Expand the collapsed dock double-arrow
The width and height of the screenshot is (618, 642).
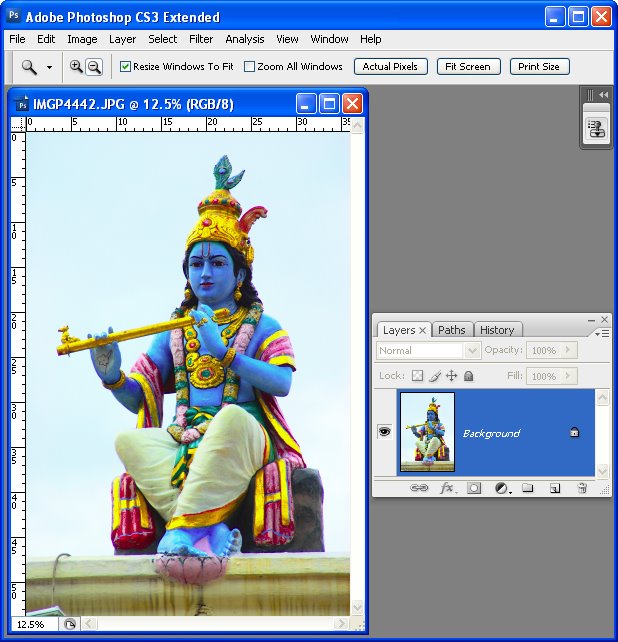click(603, 95)
